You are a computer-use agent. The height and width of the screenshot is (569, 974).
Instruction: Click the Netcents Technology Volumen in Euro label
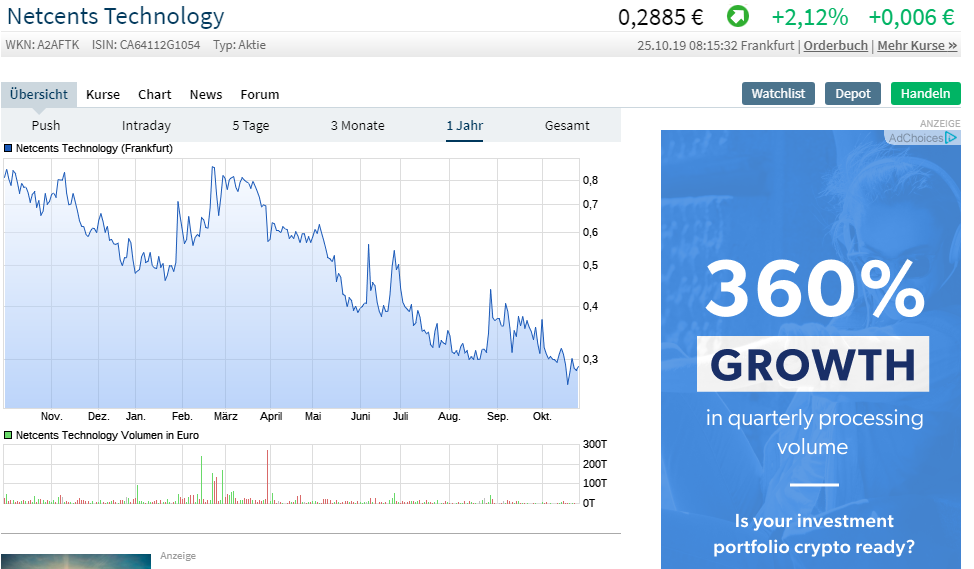pyautogui.click(x=107, y=435)
